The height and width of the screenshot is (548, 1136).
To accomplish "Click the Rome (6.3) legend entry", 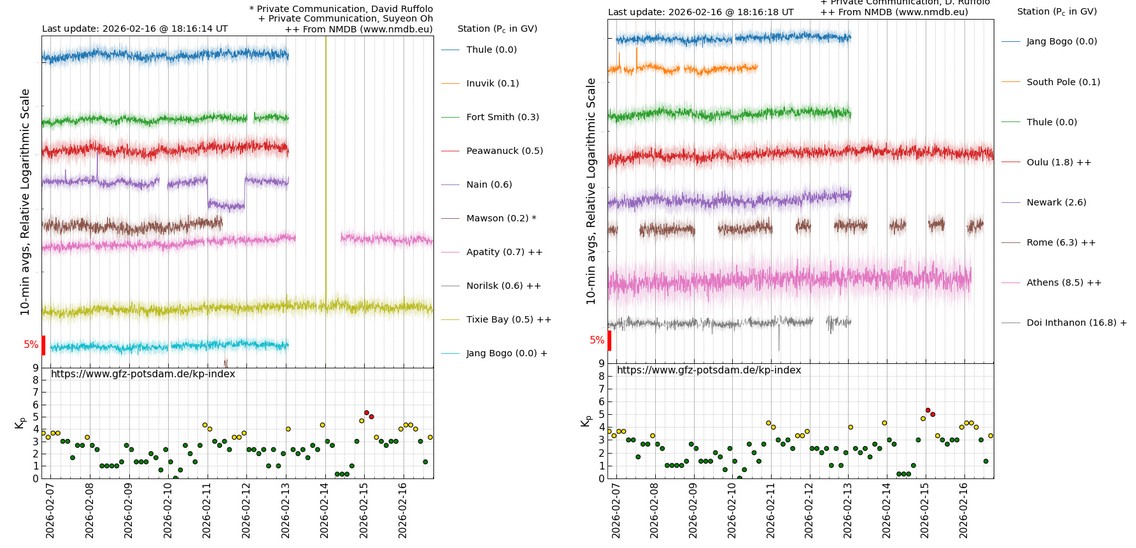I will point(1061,243).
